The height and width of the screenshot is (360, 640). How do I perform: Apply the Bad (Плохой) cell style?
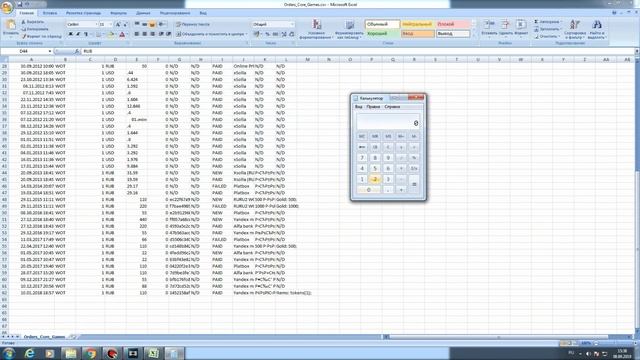tap(452, 24)
